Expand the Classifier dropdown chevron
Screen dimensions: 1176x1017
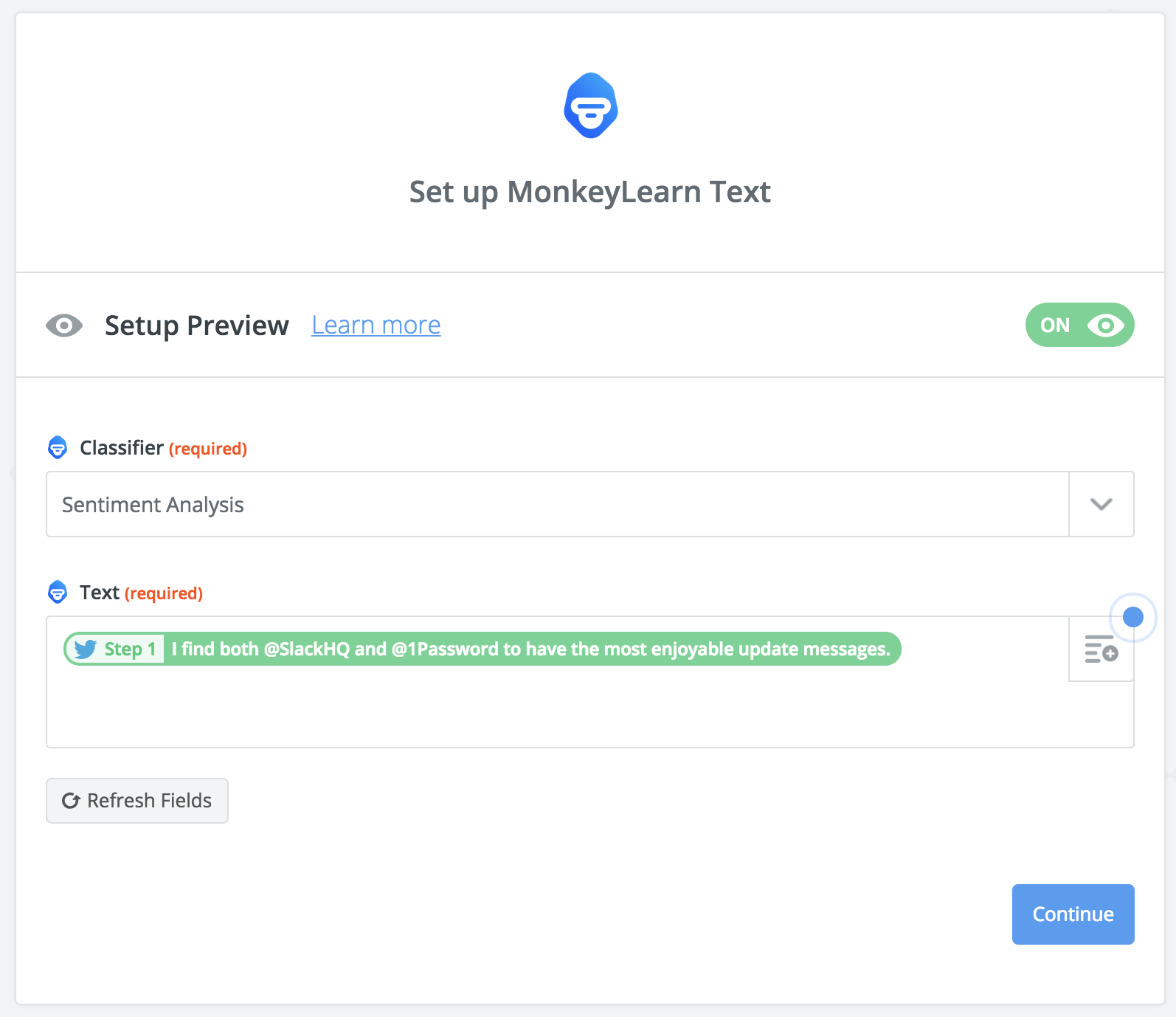1101,504
